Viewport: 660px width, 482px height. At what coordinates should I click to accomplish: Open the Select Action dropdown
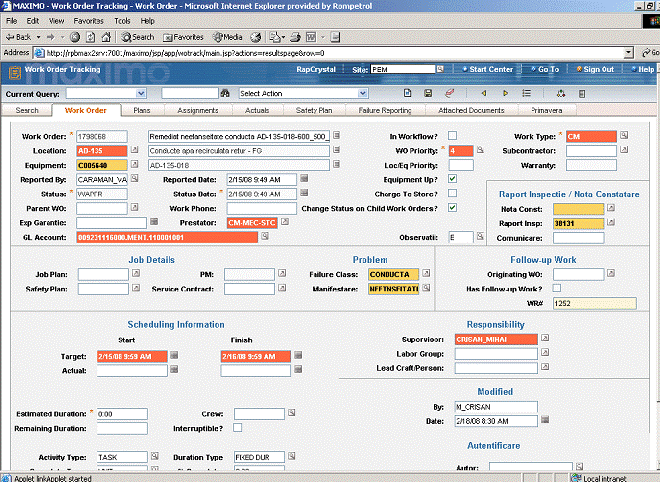pos(363,93)
